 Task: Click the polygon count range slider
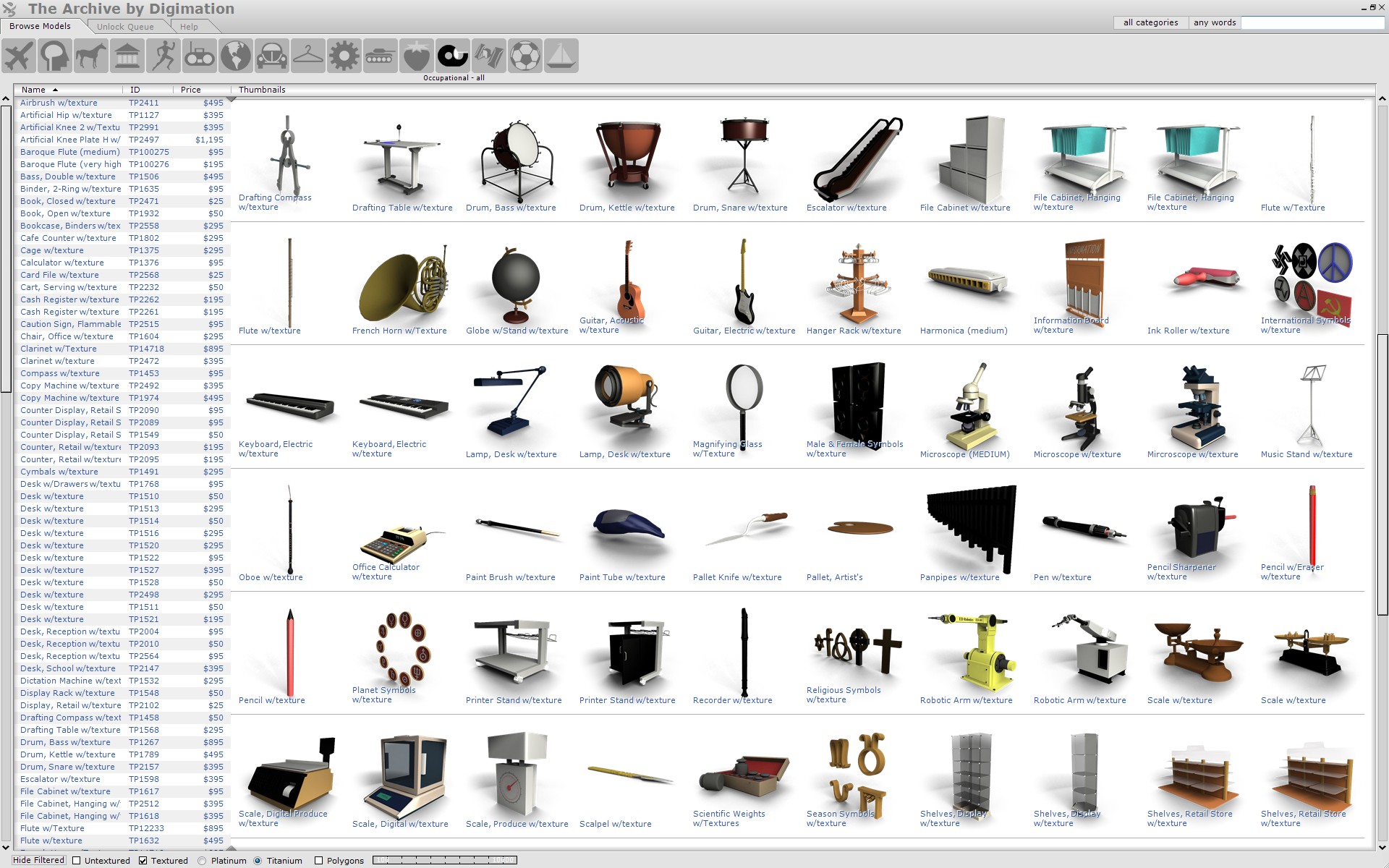tap(445, 860)
